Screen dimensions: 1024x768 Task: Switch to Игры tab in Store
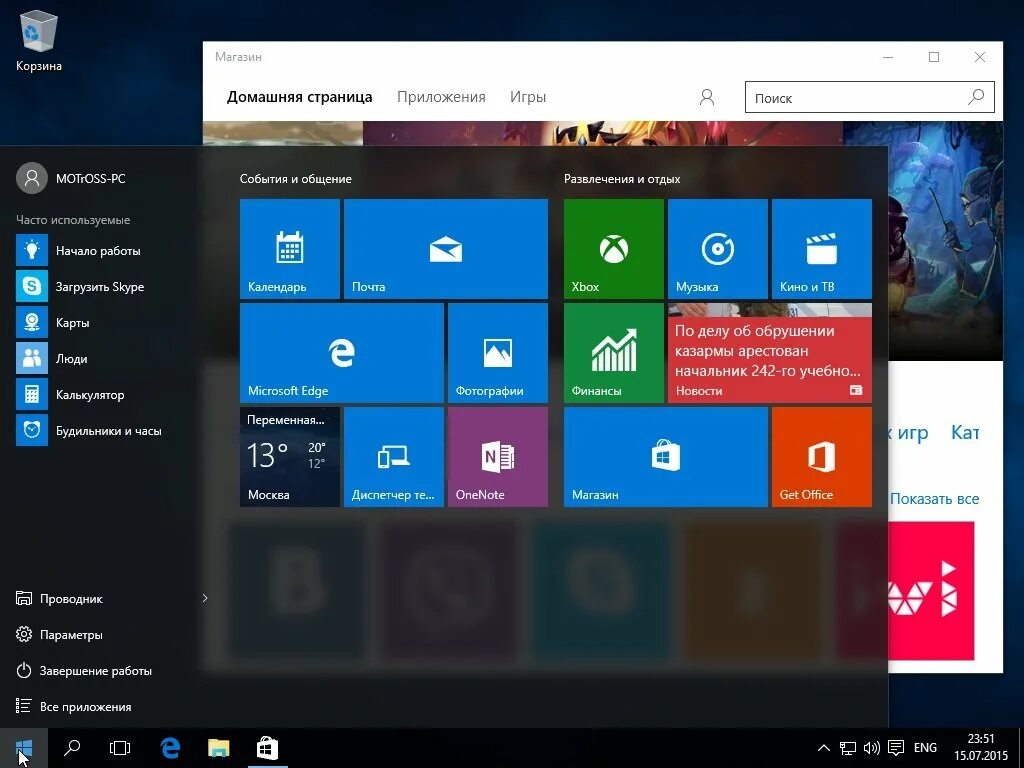[528, 97]
